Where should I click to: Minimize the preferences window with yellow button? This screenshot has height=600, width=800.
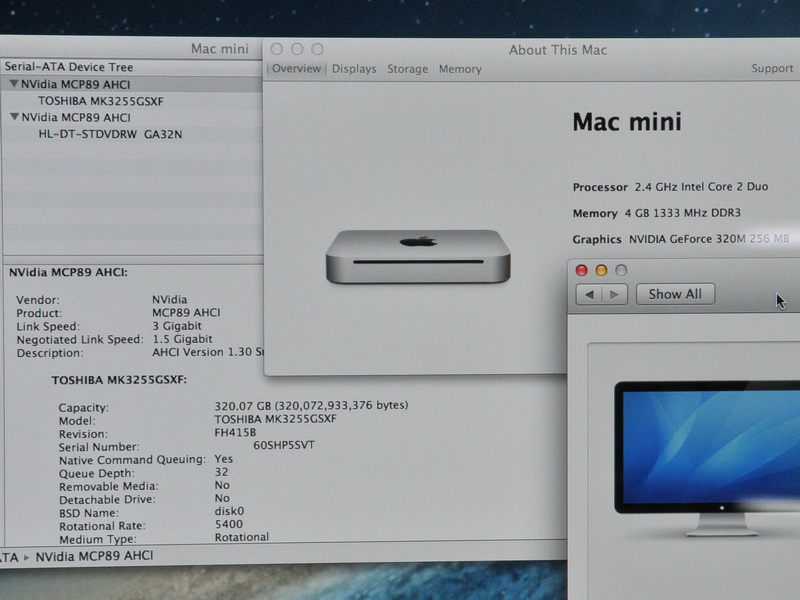[x=601, y=270]
